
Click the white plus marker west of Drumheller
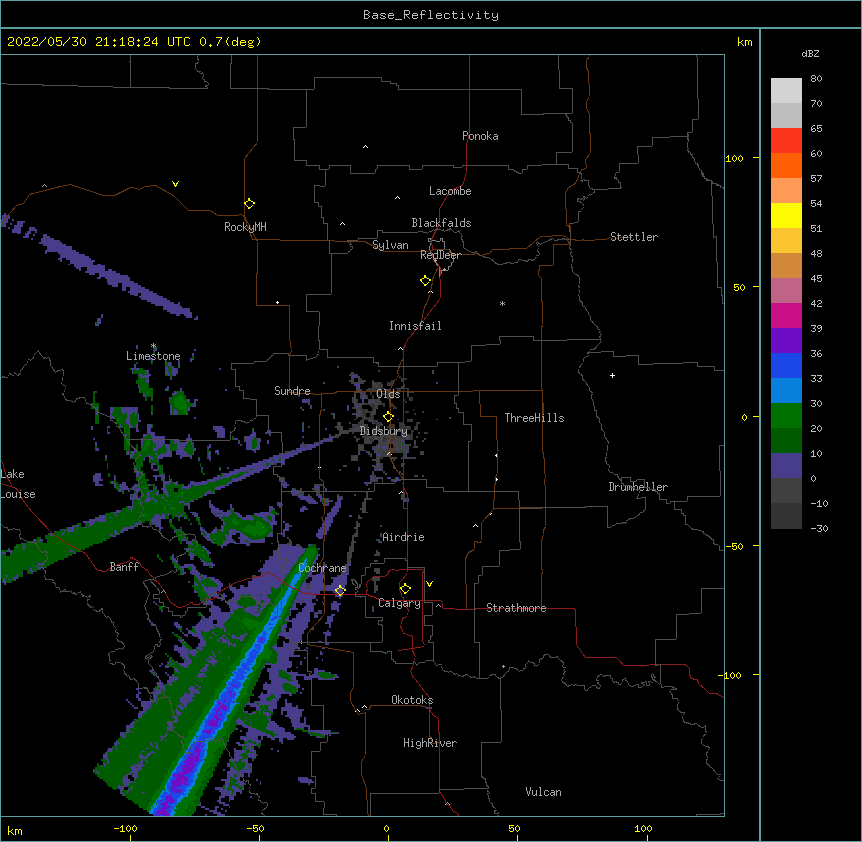(x=612, y=375)
